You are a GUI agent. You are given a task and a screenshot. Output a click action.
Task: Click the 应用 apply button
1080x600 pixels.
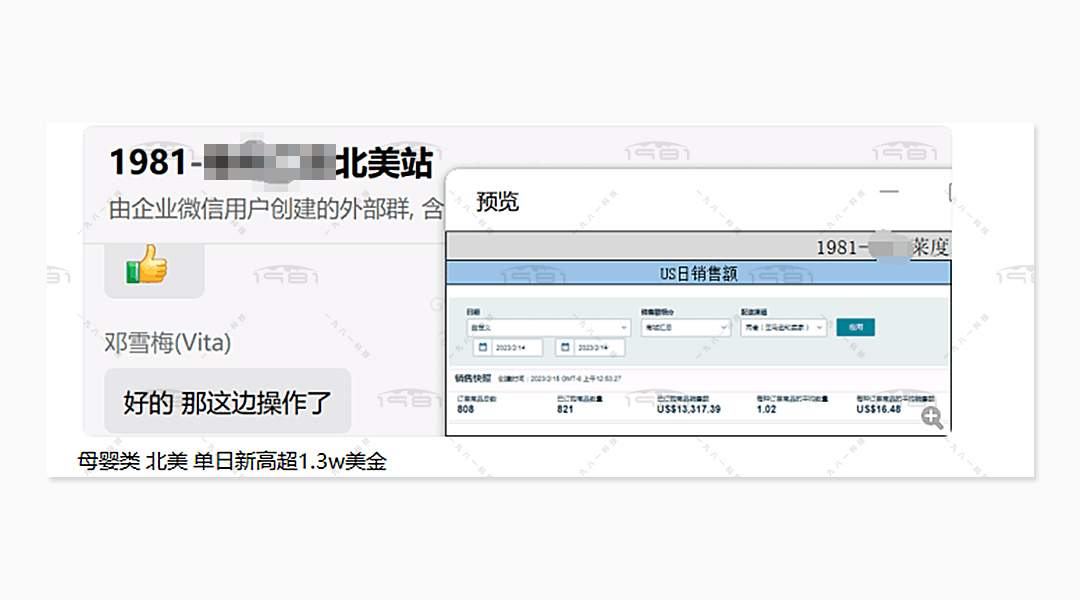[858, 327]
